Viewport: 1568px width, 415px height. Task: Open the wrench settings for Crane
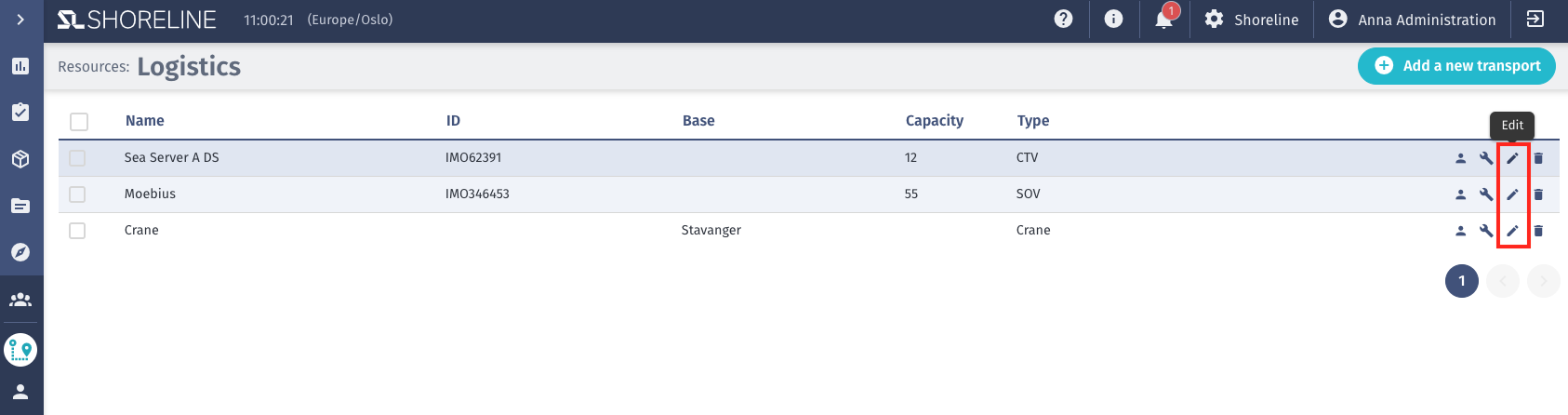pyautogui.click(x=1486, y=231)
